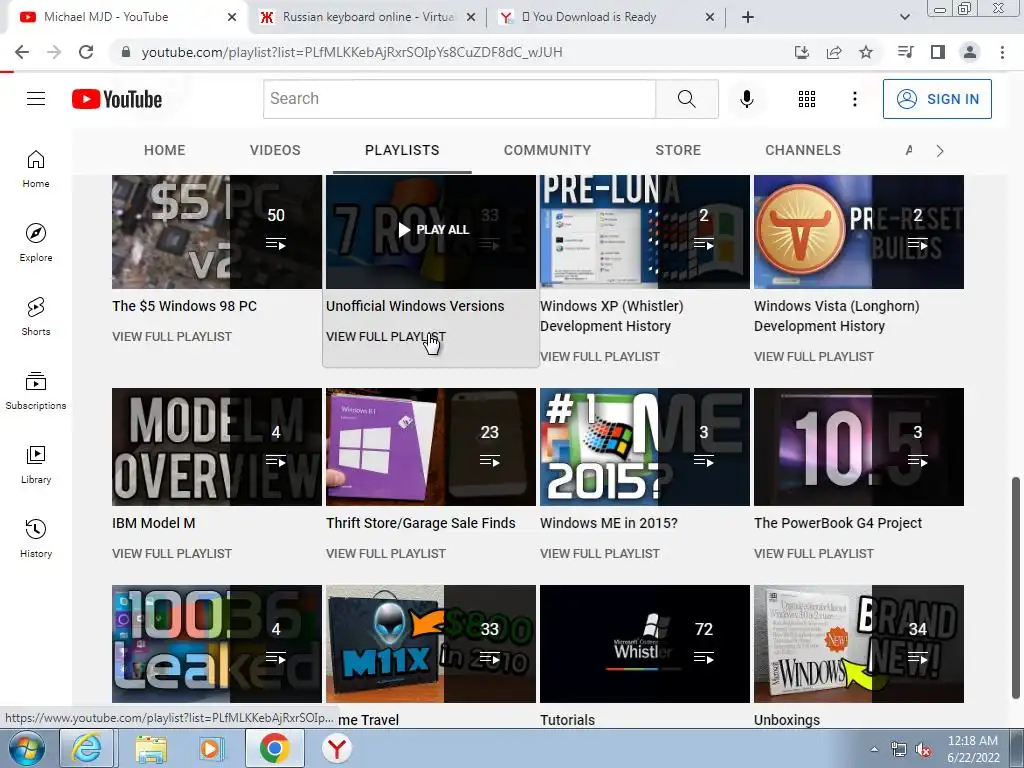
Task: Switch to the CHANNELS channel tab
Action: [x=803, y=150]
